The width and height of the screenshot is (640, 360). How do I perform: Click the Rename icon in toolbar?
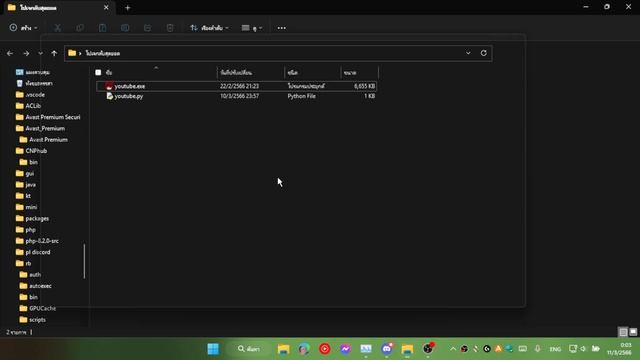(x=125, y=28)
